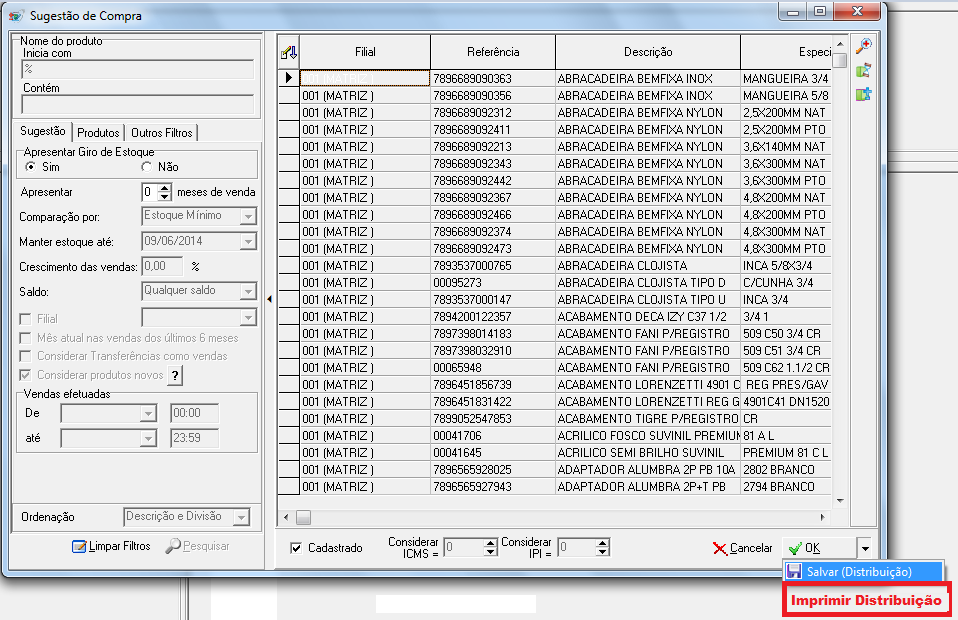Open the Vendas efetuadas até date dropdown
This screenshot has height=620, width=958.
pos(148,439)
